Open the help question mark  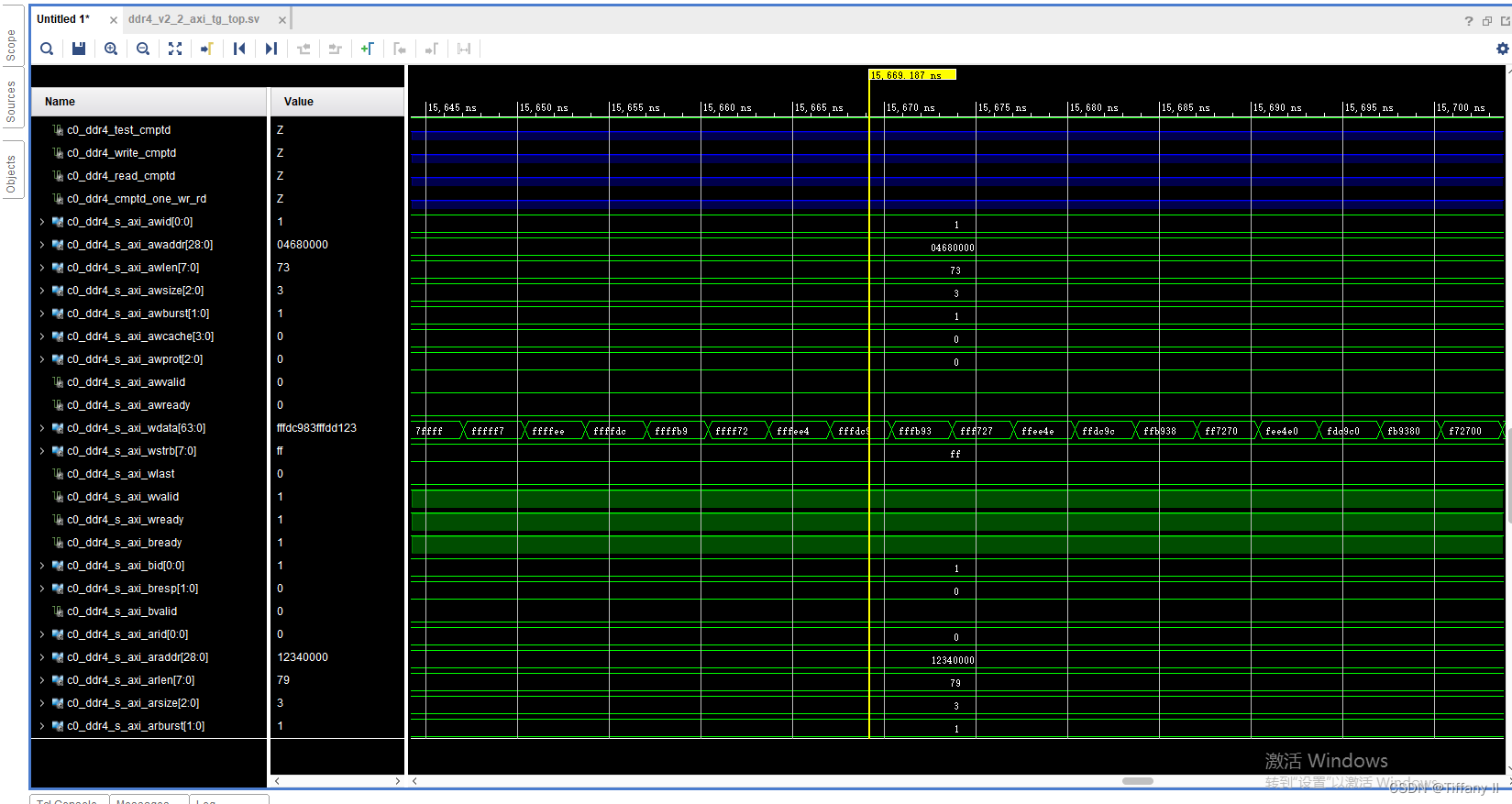[1469, 21]
